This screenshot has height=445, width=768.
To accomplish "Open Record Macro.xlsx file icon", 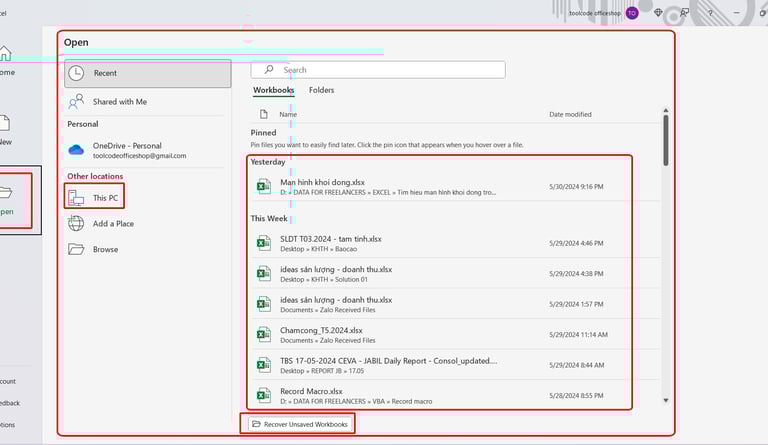I will 264,396.
